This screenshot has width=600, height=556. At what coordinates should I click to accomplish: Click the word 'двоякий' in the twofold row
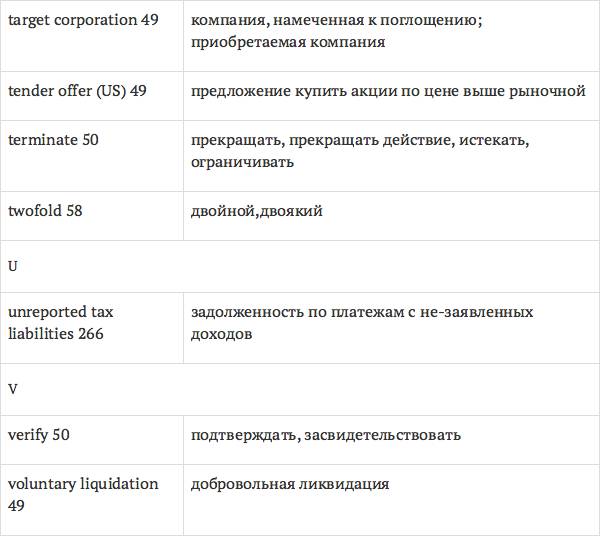(291, 211)
